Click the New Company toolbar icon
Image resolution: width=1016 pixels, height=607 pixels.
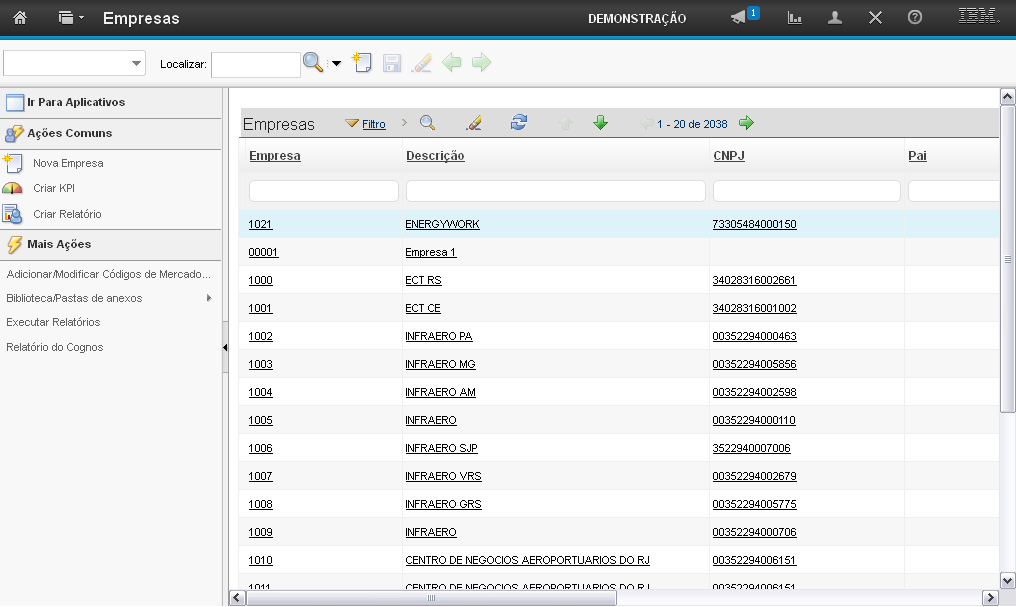362,63
